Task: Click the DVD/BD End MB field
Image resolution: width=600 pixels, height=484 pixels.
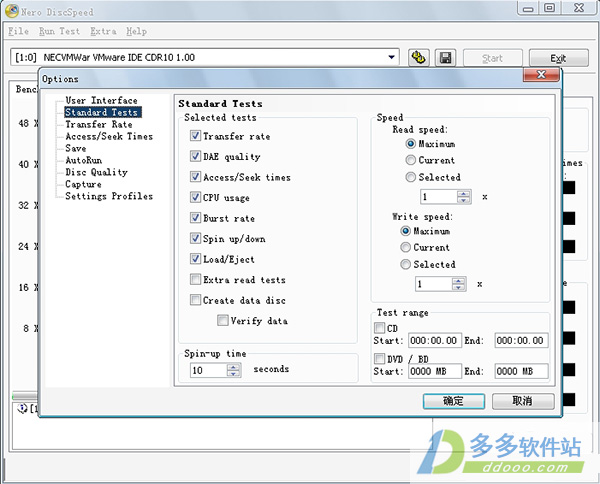Action: pos(521,371)
